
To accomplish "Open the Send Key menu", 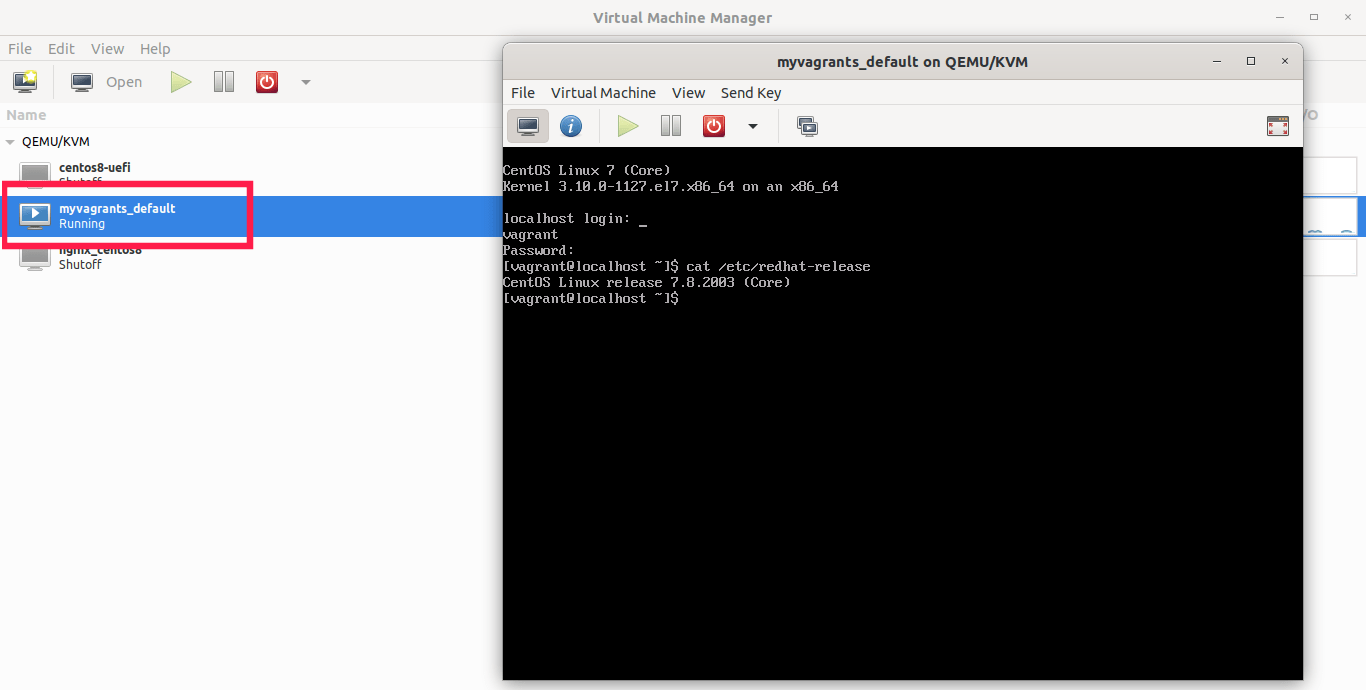I will tap(750, 92).
